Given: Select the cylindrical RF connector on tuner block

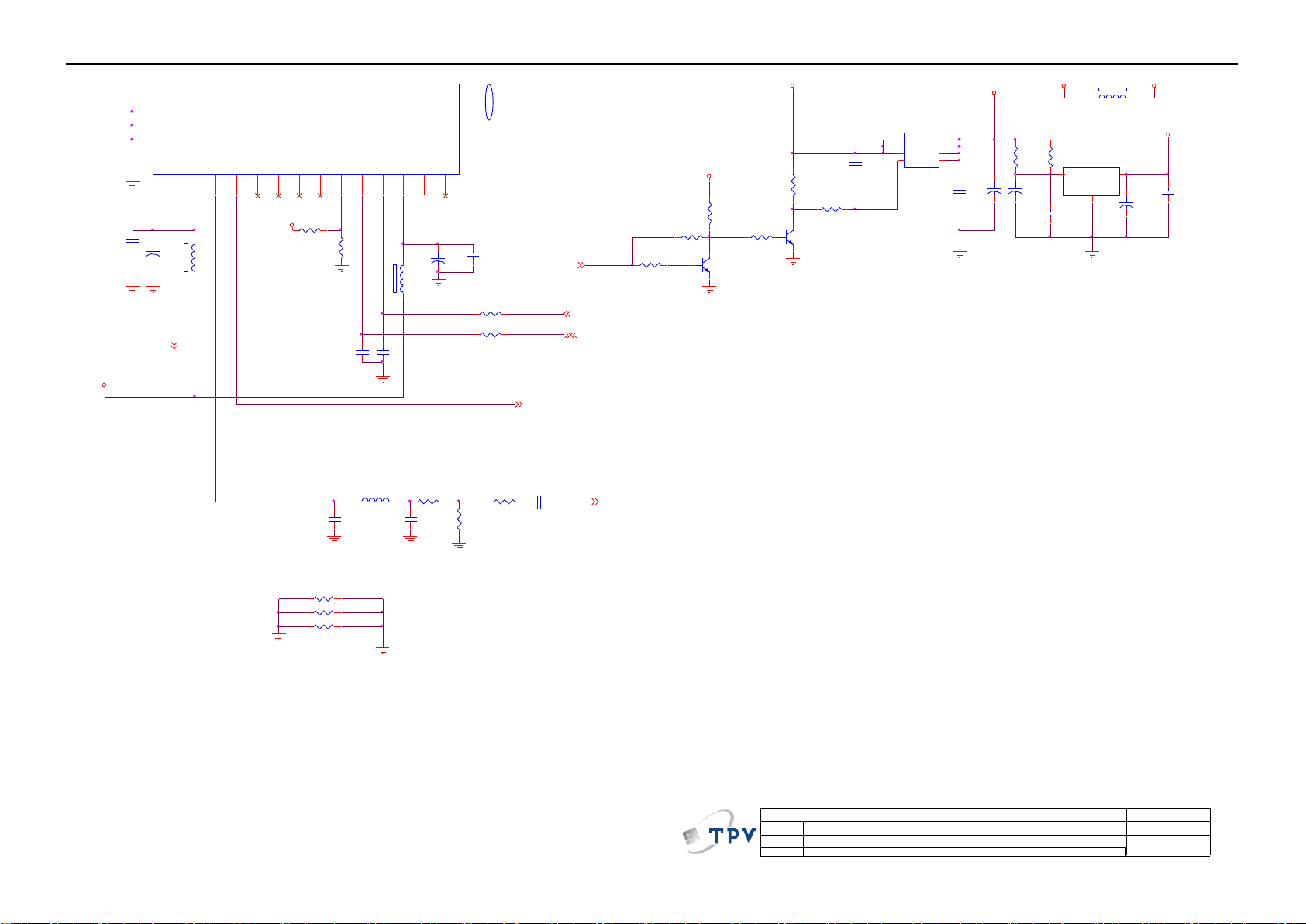Looking at the screenshot, I should pos(477,102).
